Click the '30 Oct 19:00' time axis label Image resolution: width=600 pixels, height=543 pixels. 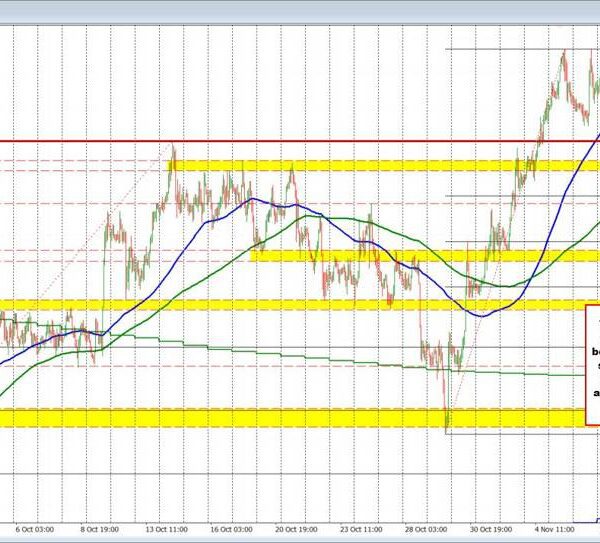tap(491, 530)
